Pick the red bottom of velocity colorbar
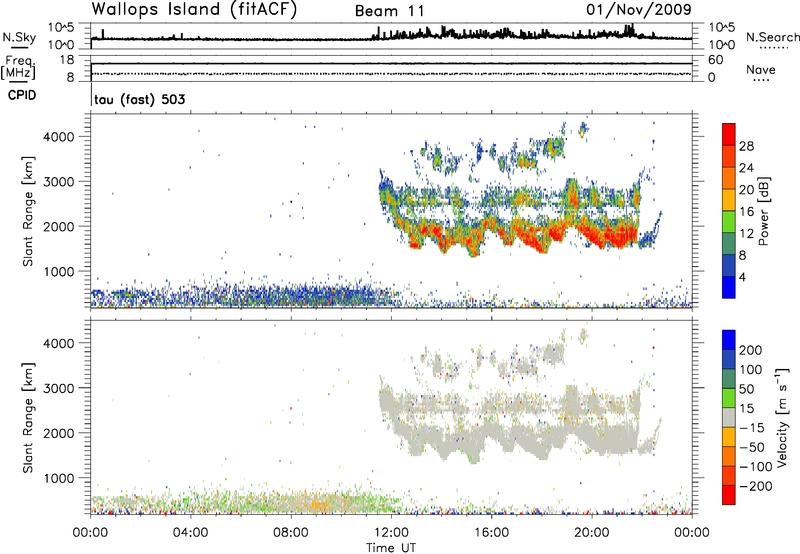 pos(729,495)
